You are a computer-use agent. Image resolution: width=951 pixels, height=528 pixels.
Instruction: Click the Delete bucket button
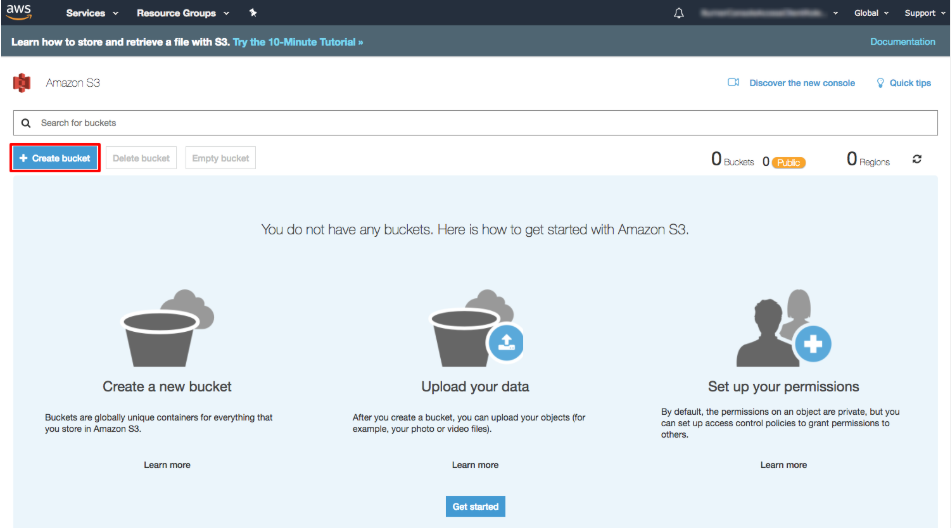click(141, 158)
